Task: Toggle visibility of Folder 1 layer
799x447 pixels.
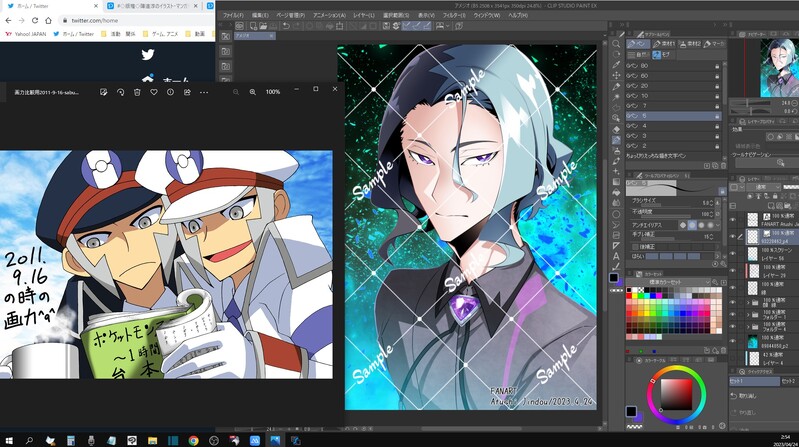Action: 733,314
